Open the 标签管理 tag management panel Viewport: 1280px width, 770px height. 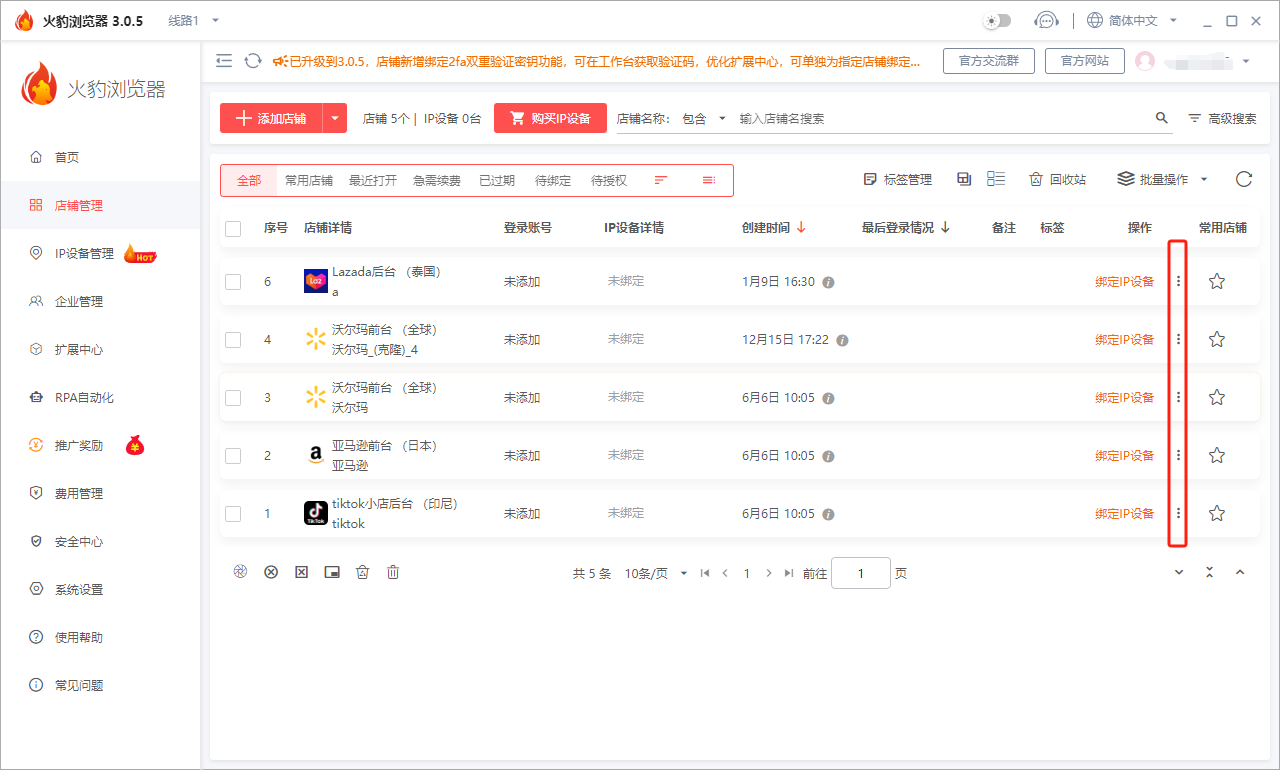pos(899,179)
